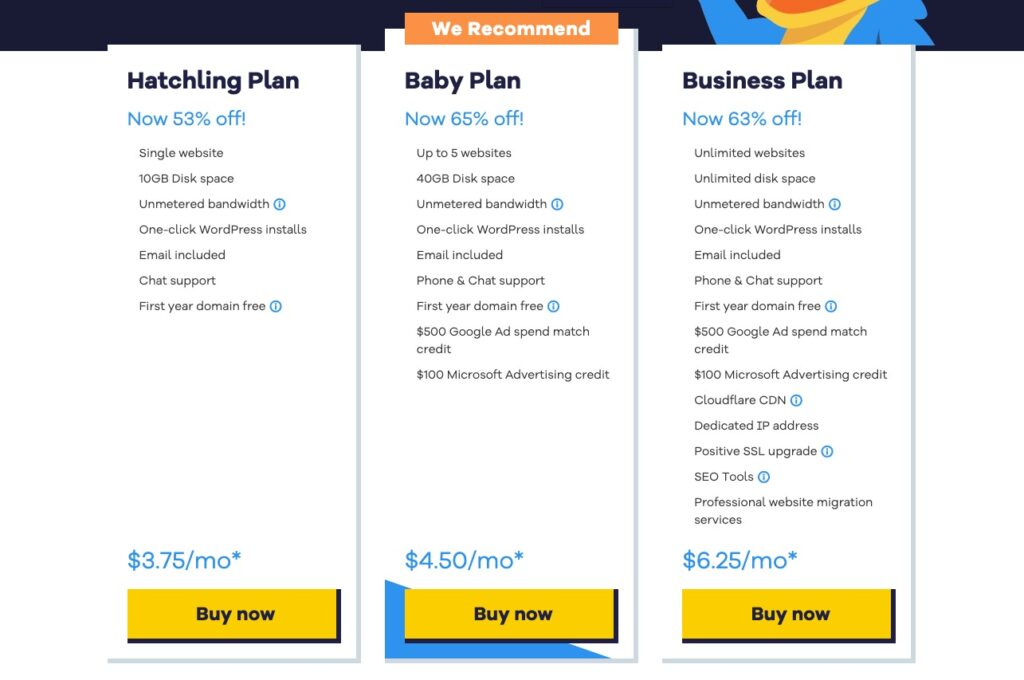Show info for Business Unmetered bandwidth
The image size is (1024, 680).
(835, 204)
